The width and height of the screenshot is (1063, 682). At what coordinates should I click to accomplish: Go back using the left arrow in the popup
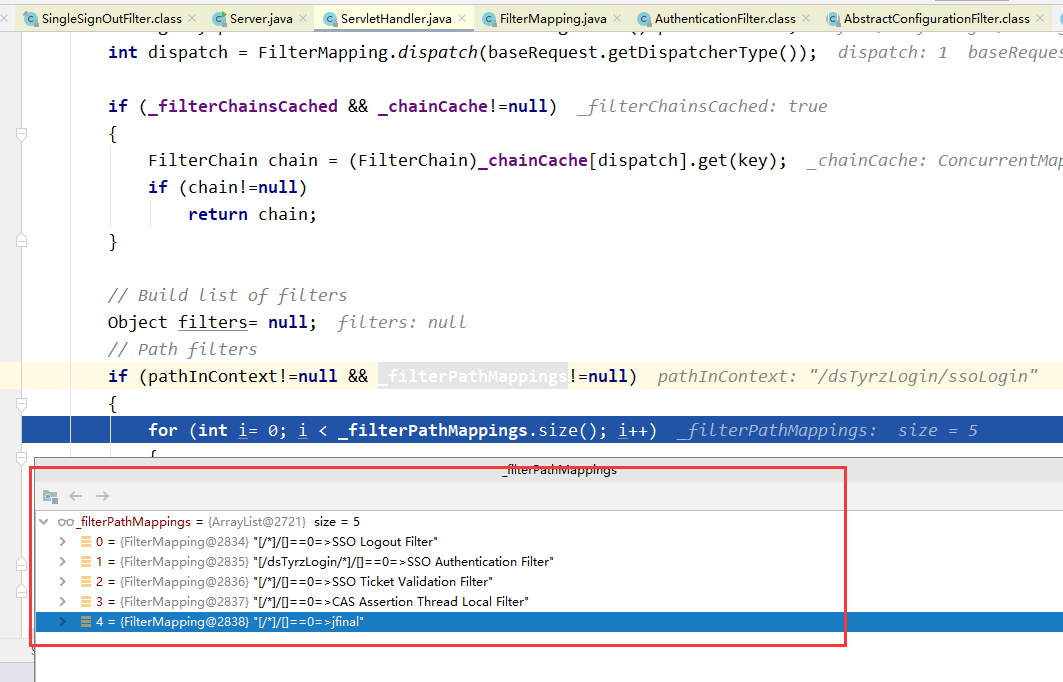[76, 496]
